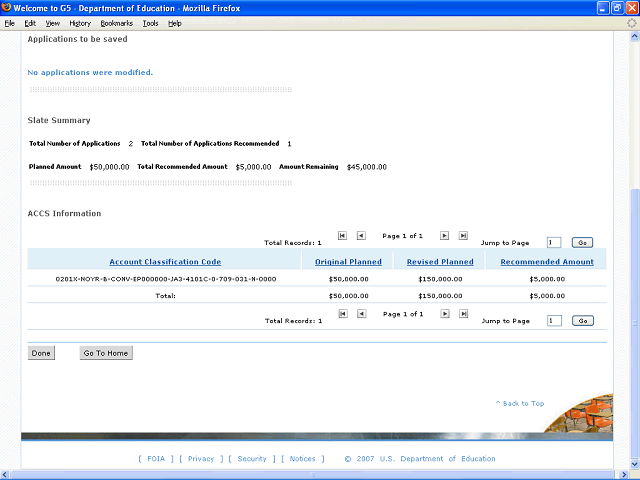This screenshot has width=640, height=480.
Task: Click the vertical scrollbar thumb
Action: (635, 323)
